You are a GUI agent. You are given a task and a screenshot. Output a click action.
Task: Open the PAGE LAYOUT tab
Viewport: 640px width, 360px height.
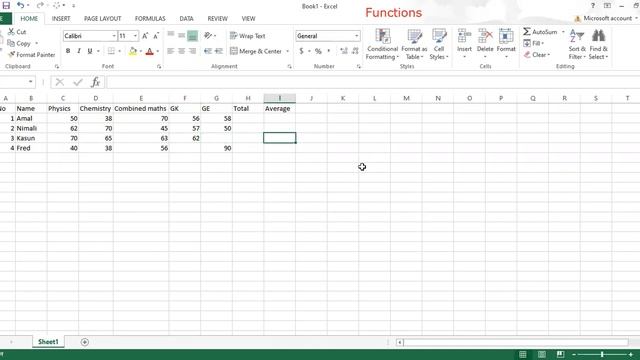tap(102, 18)
